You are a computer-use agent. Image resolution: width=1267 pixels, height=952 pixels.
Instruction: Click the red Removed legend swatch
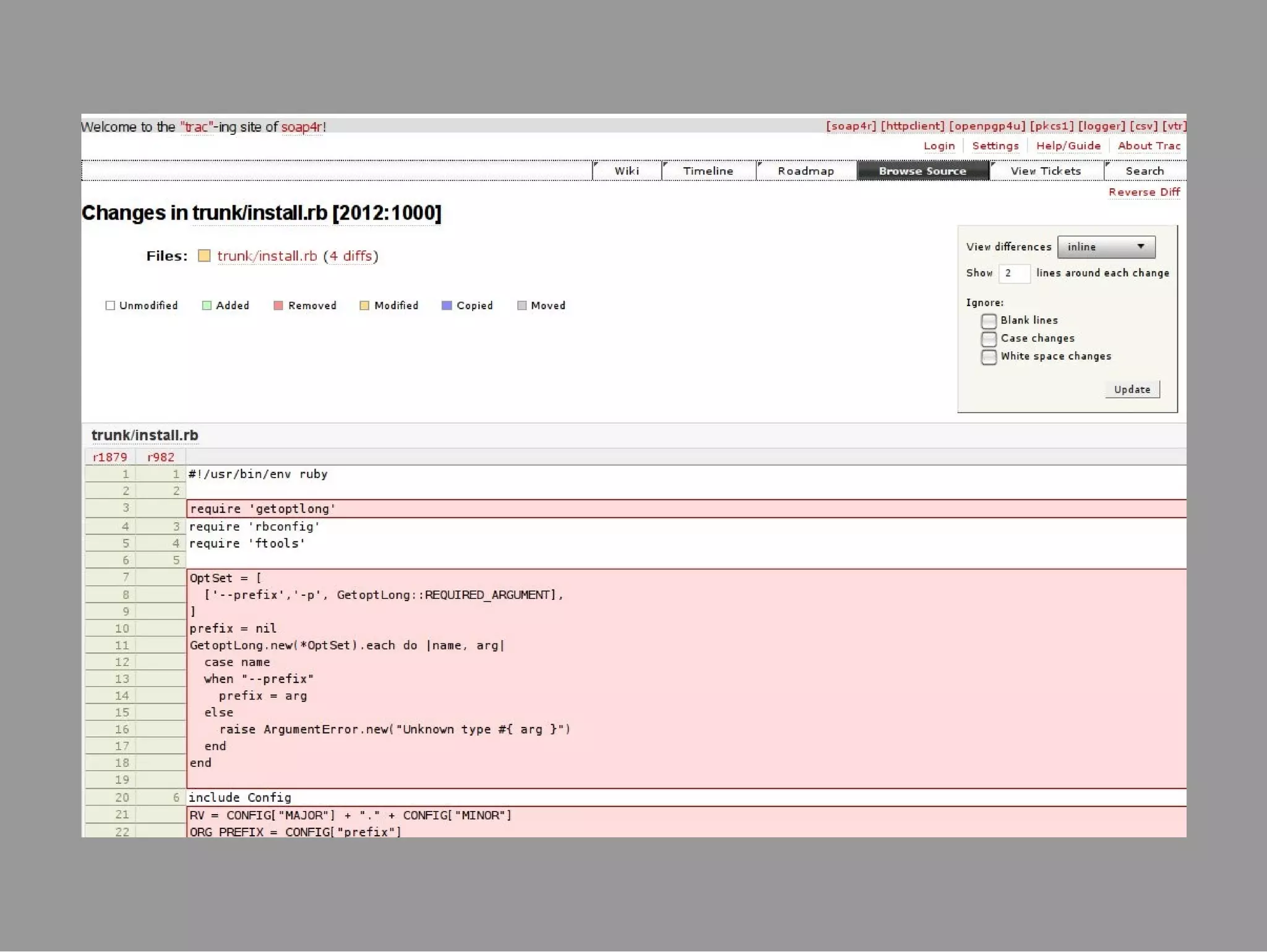tap(278, 306)
